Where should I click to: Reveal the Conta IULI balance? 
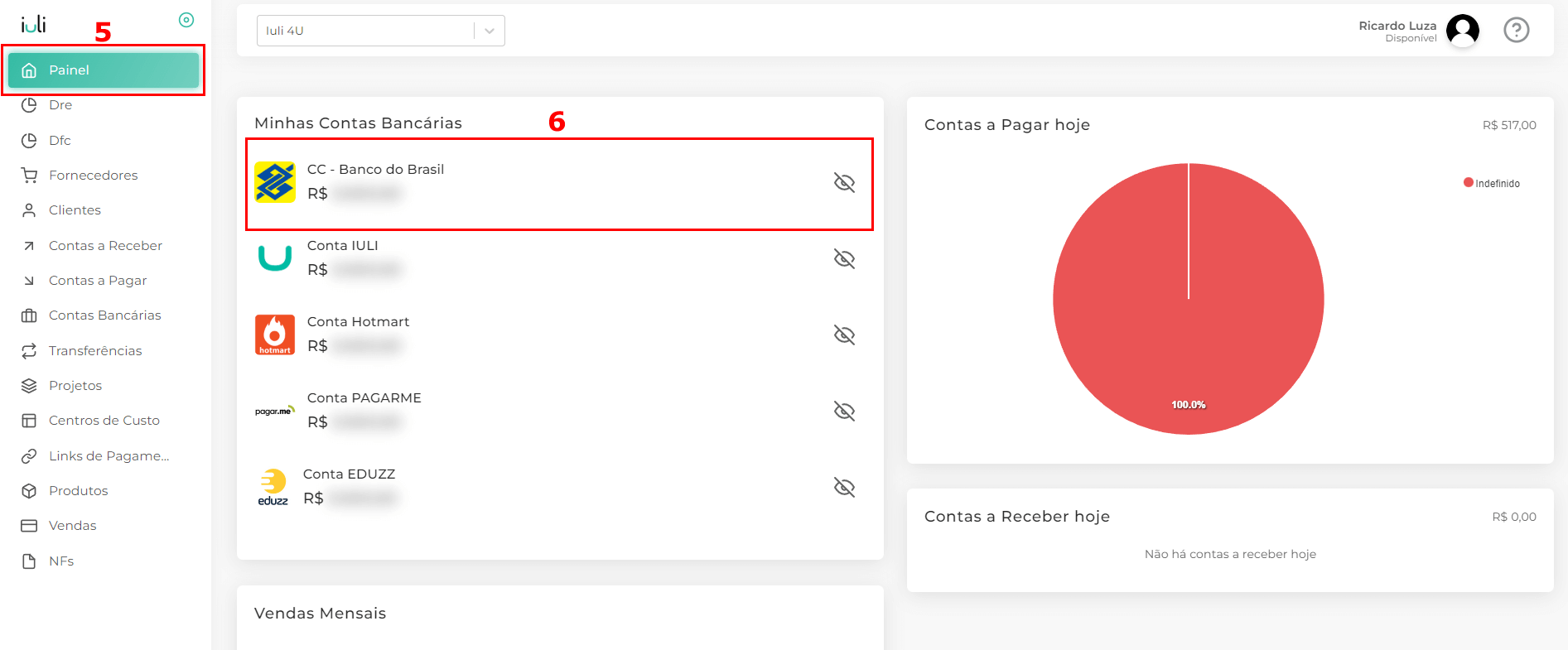844,258
